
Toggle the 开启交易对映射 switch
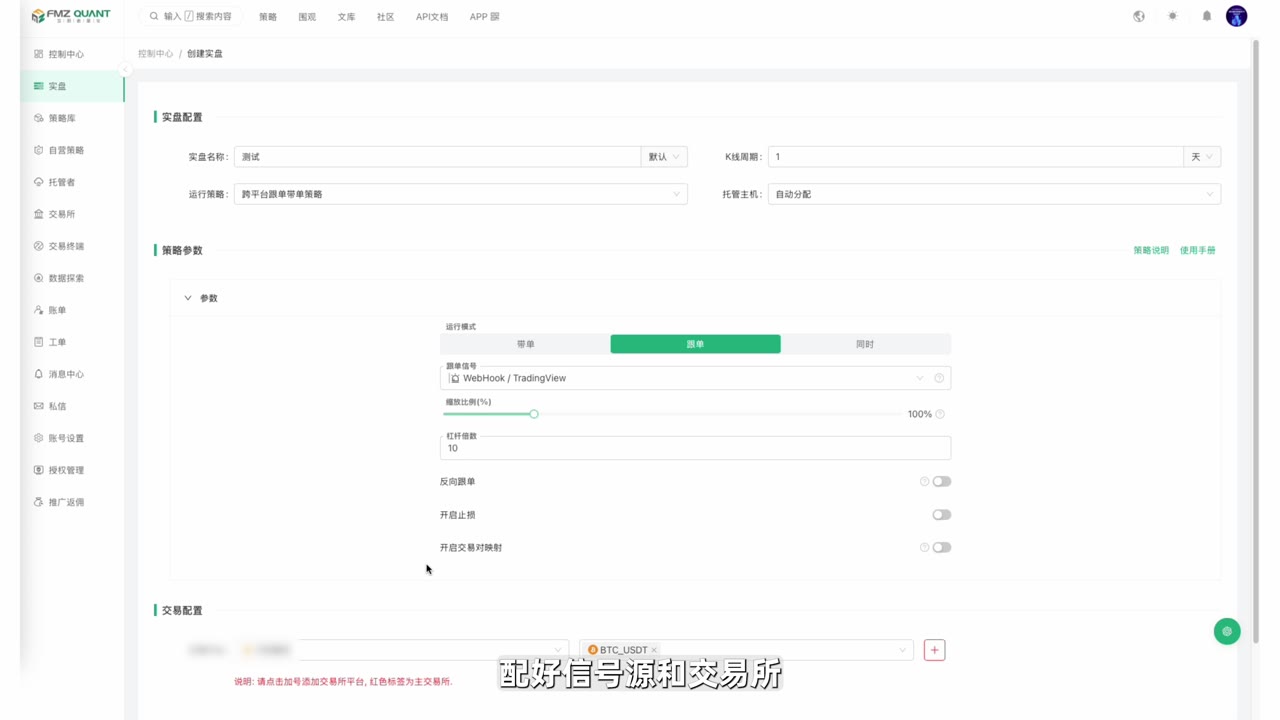(942, 547)
